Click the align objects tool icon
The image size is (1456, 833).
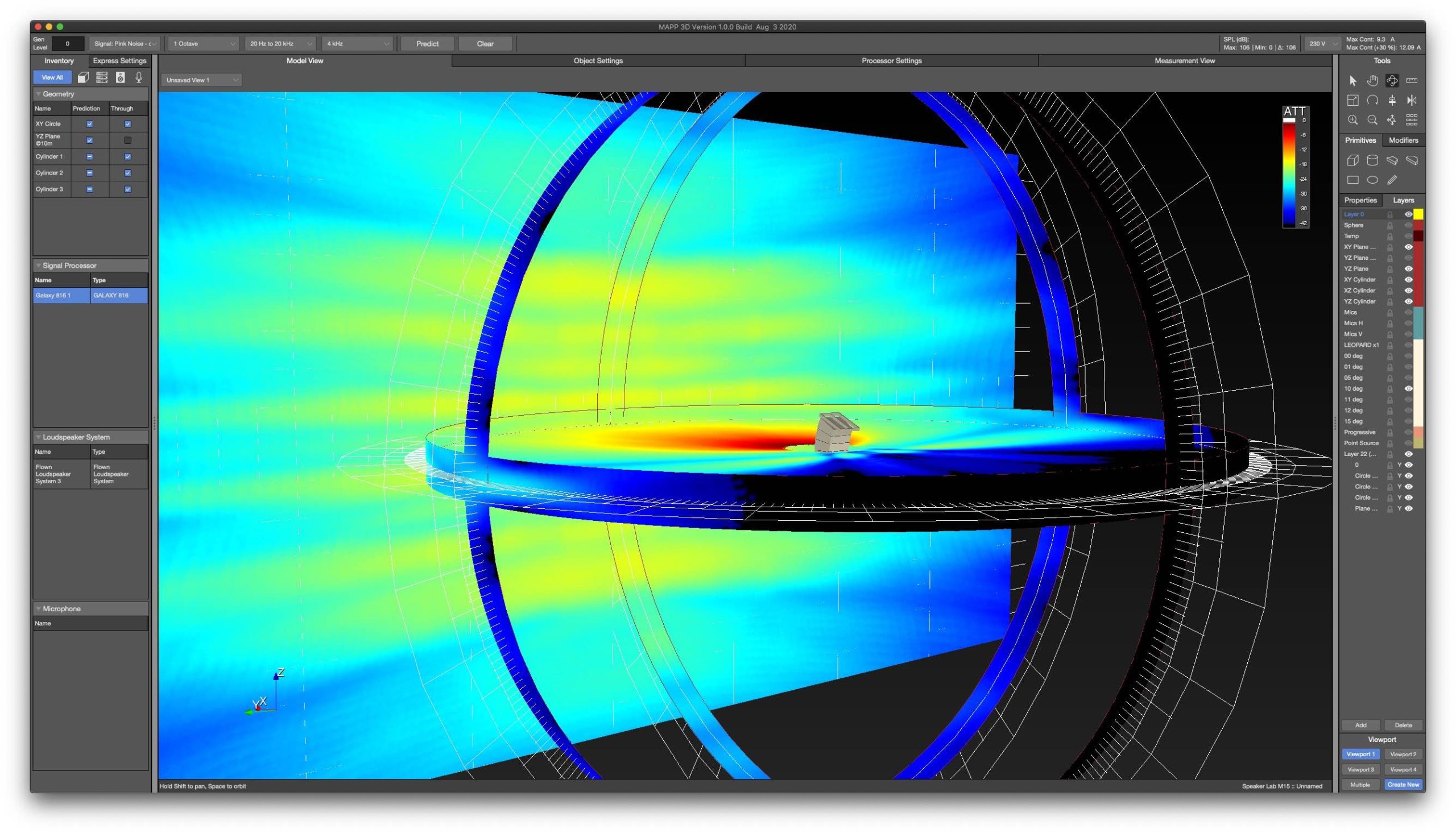click(1392, 100)
